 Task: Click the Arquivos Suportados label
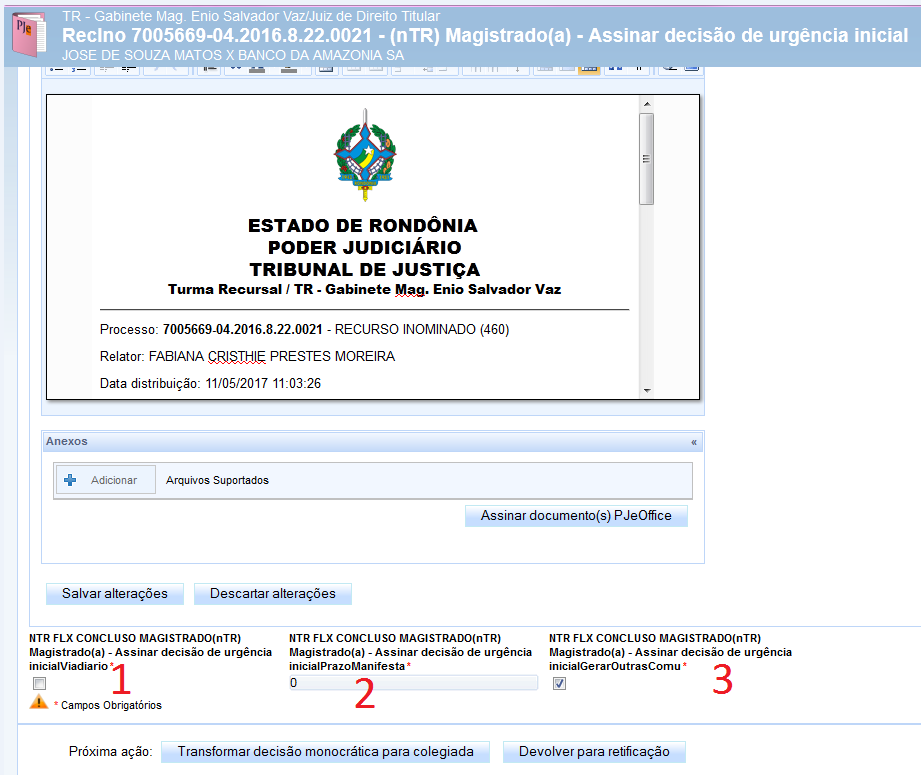[217, 480]
